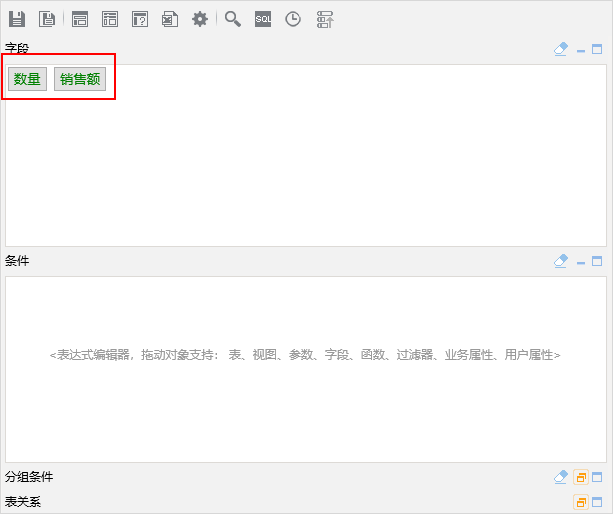
Task: Click the clock schedule icon
Action: [293, 19]
